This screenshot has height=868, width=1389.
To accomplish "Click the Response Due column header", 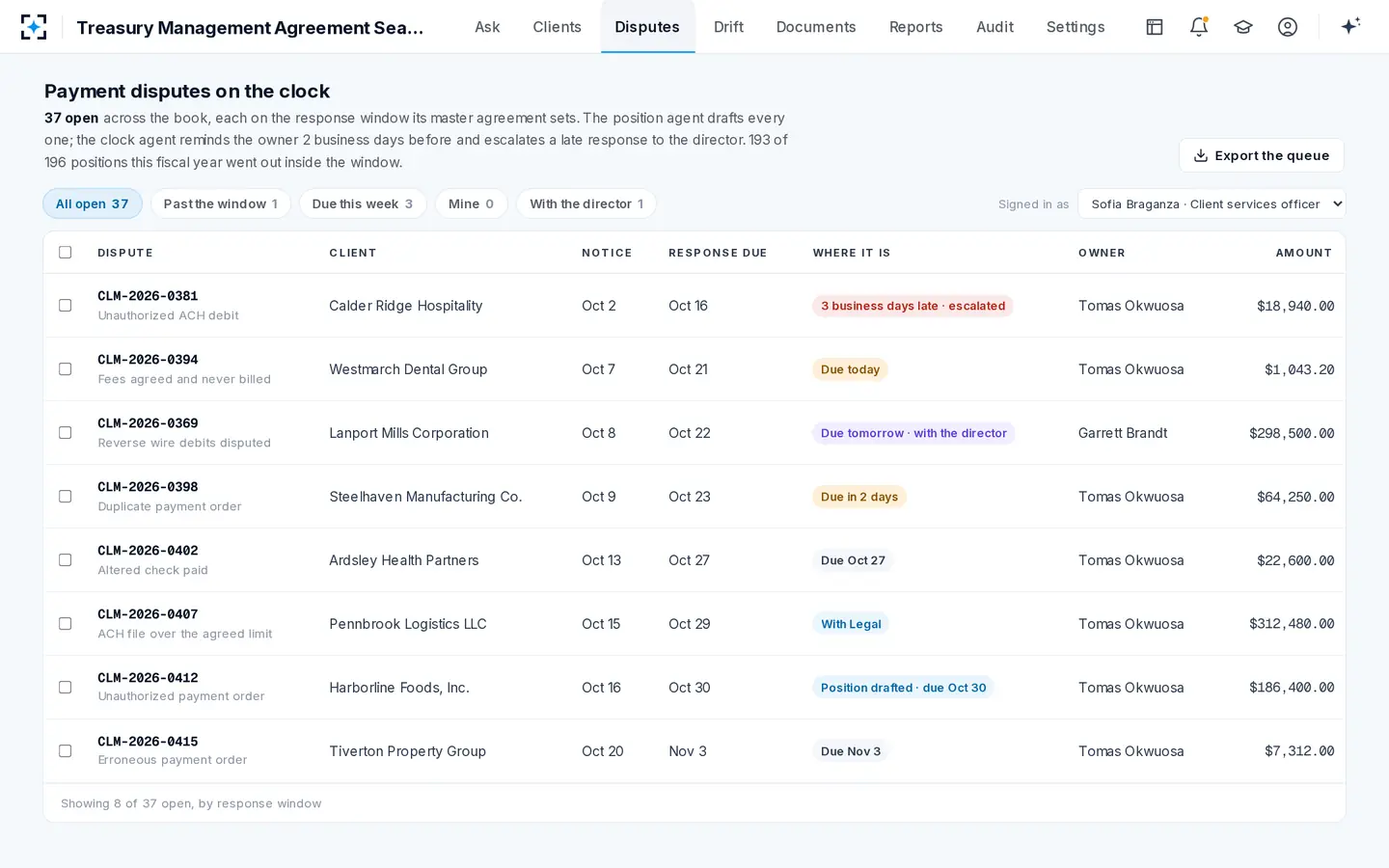I will coord(718,253).
